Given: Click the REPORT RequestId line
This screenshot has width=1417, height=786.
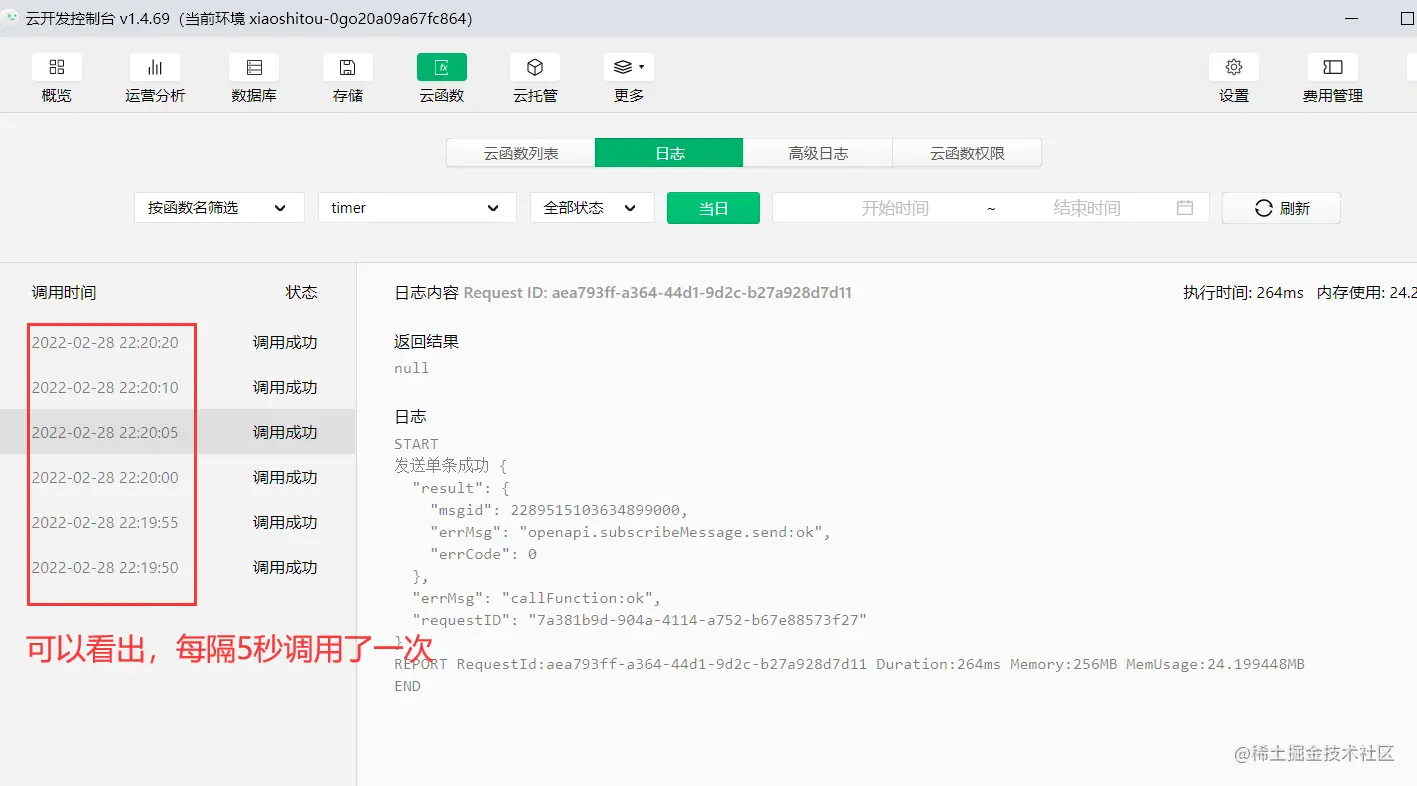Looking at the screenshot, I should [849, 664].
